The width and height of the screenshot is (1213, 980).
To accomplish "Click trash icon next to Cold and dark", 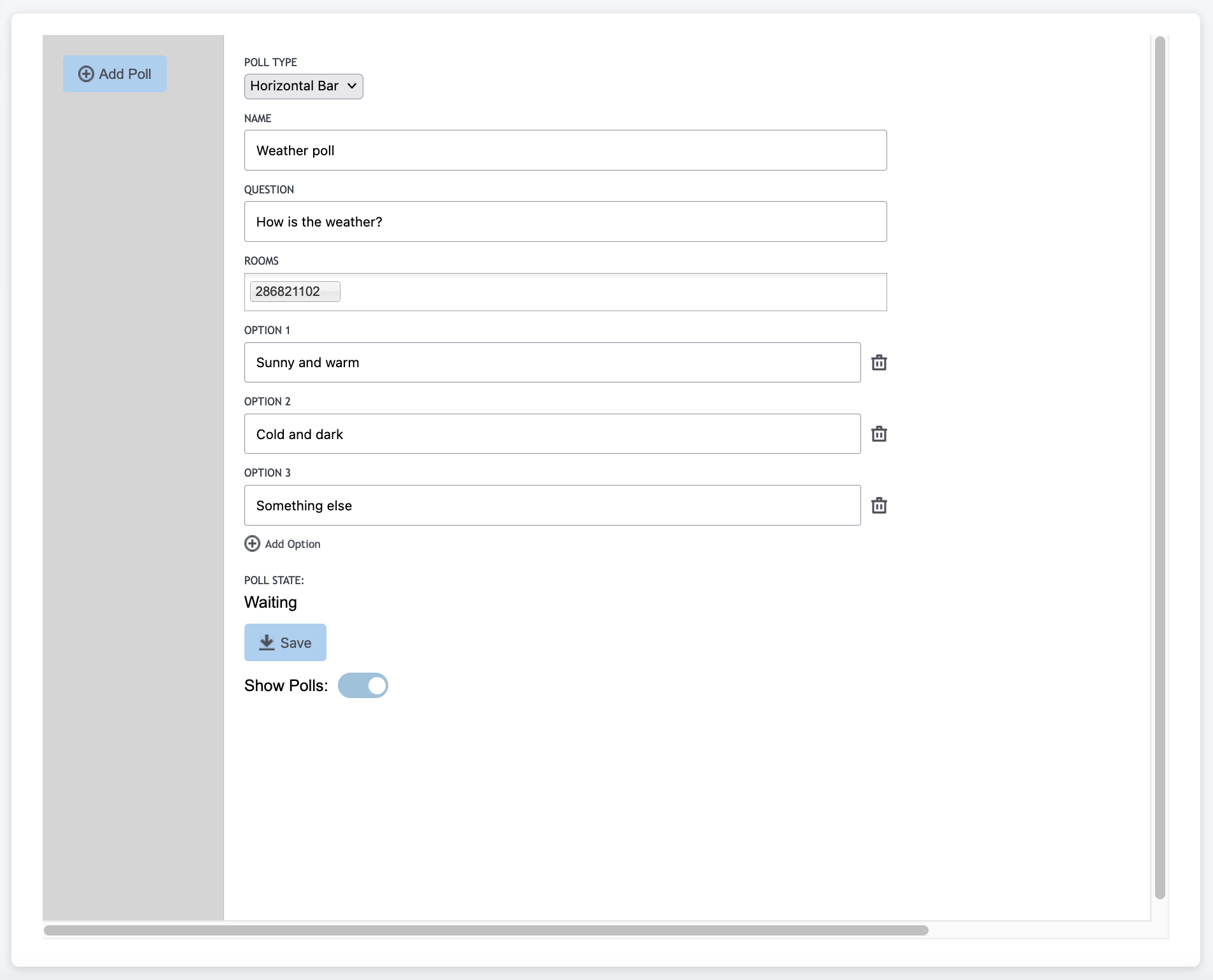I will 879,434.
